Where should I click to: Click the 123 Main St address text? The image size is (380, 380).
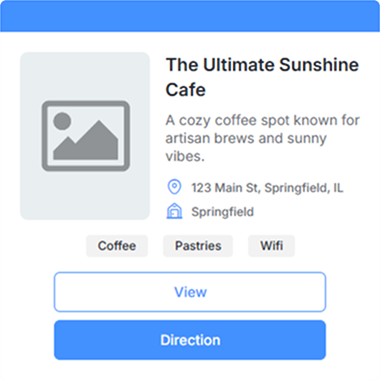pos(267,188)
